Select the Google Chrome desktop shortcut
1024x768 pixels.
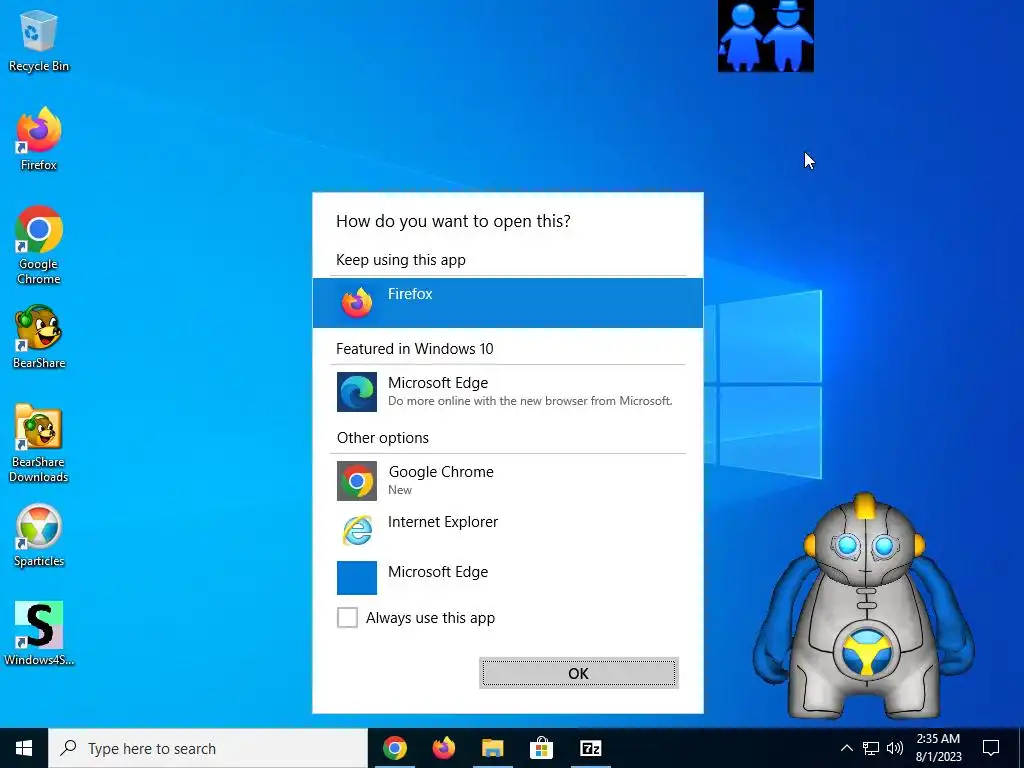39,246
